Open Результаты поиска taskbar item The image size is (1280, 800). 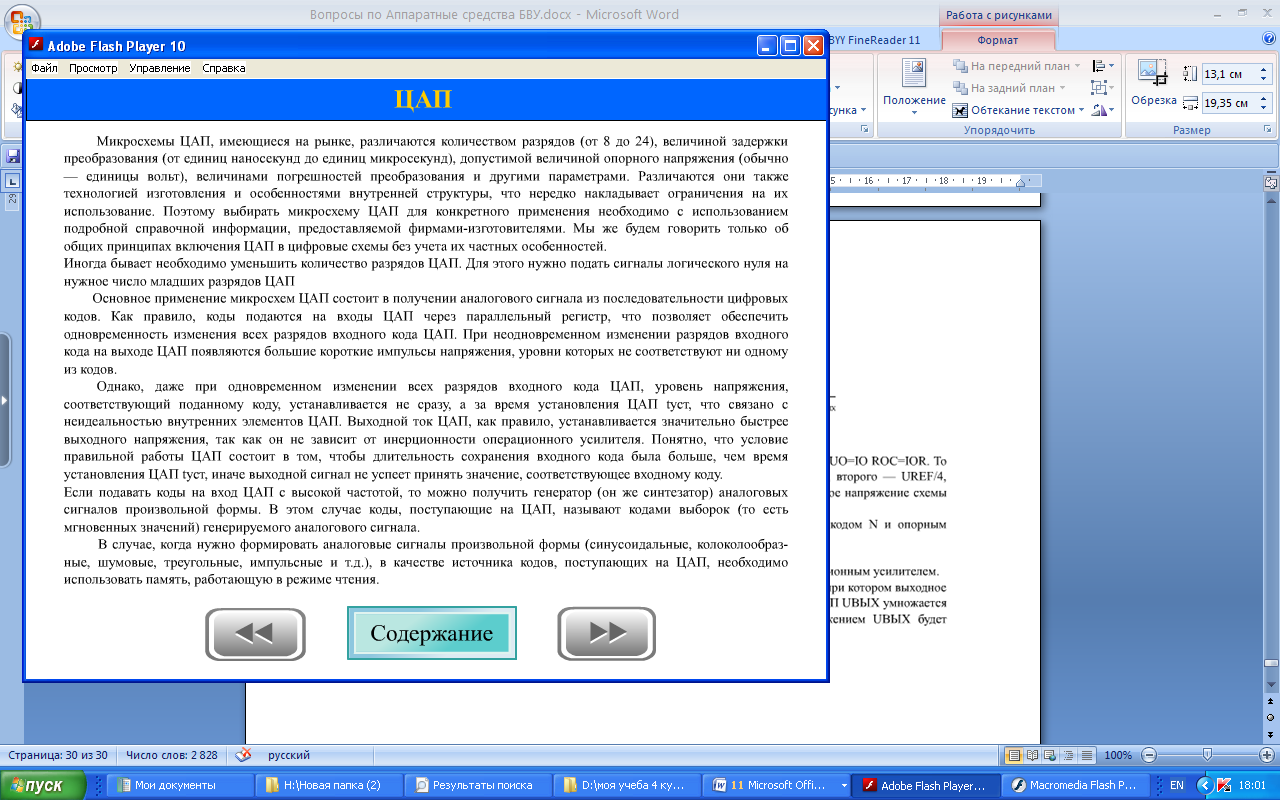[x=478, y=785]
